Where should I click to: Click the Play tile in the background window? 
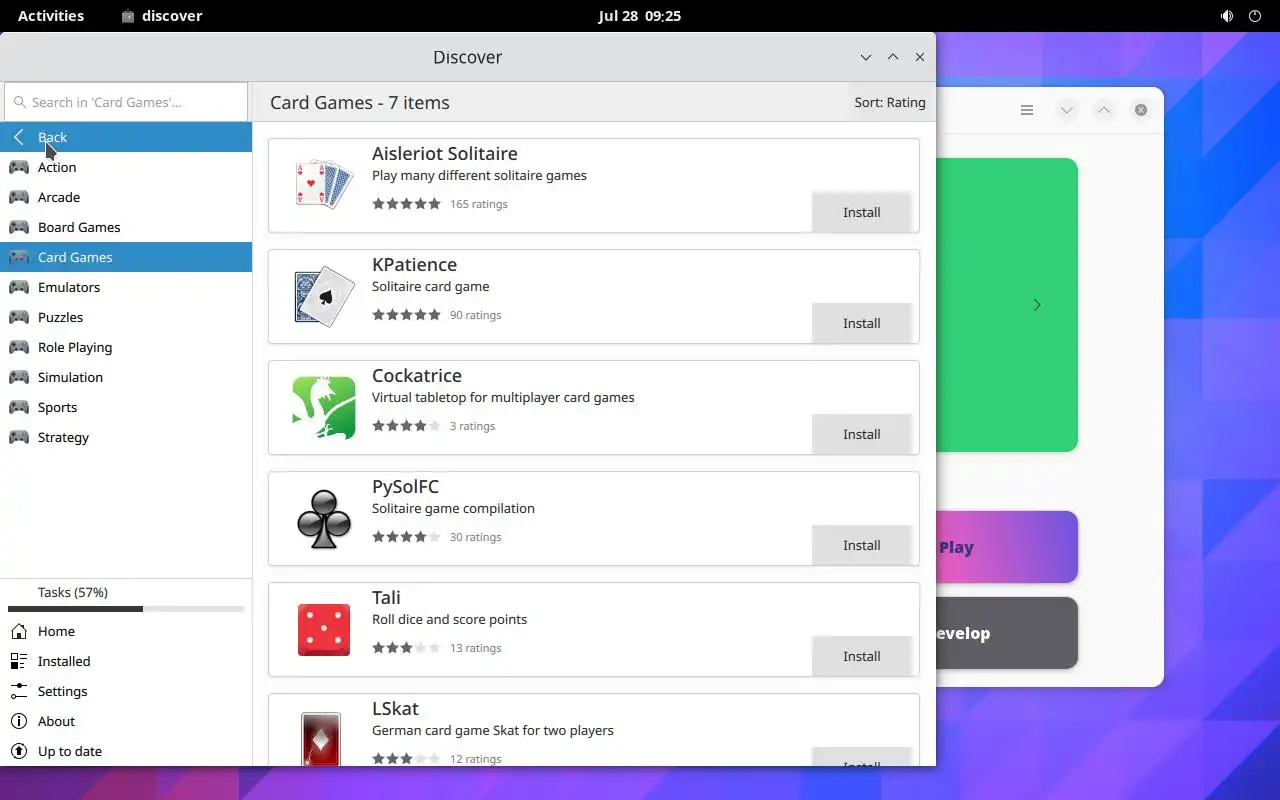point(1007,547)
